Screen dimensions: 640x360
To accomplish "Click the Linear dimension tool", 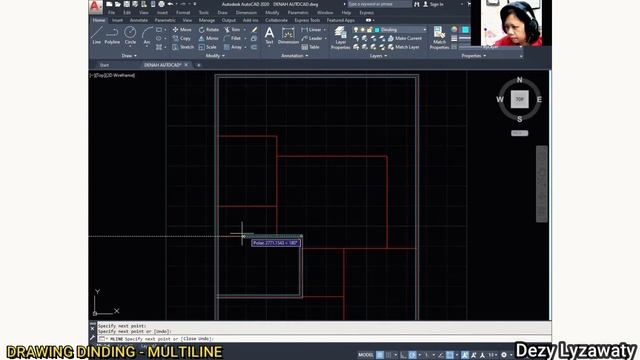I will (312, 30).
